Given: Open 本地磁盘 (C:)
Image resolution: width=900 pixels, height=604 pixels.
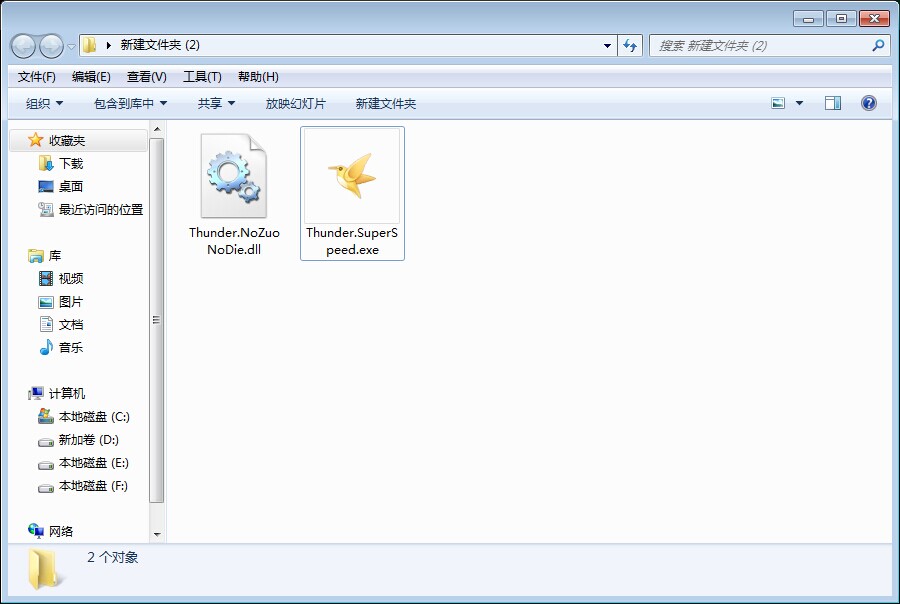Looking at the screenshot, I should click(94, 416).
